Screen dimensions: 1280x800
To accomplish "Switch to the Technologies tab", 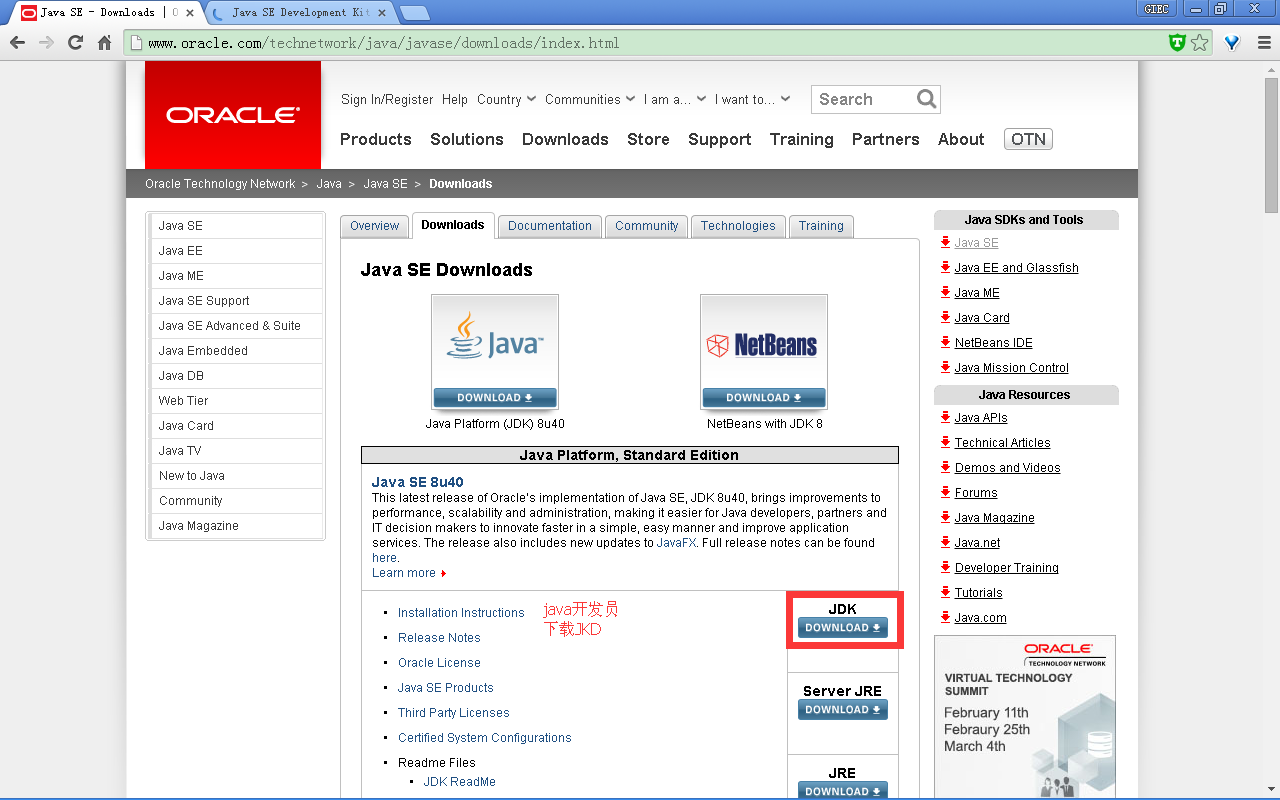I will click(738, 226).
